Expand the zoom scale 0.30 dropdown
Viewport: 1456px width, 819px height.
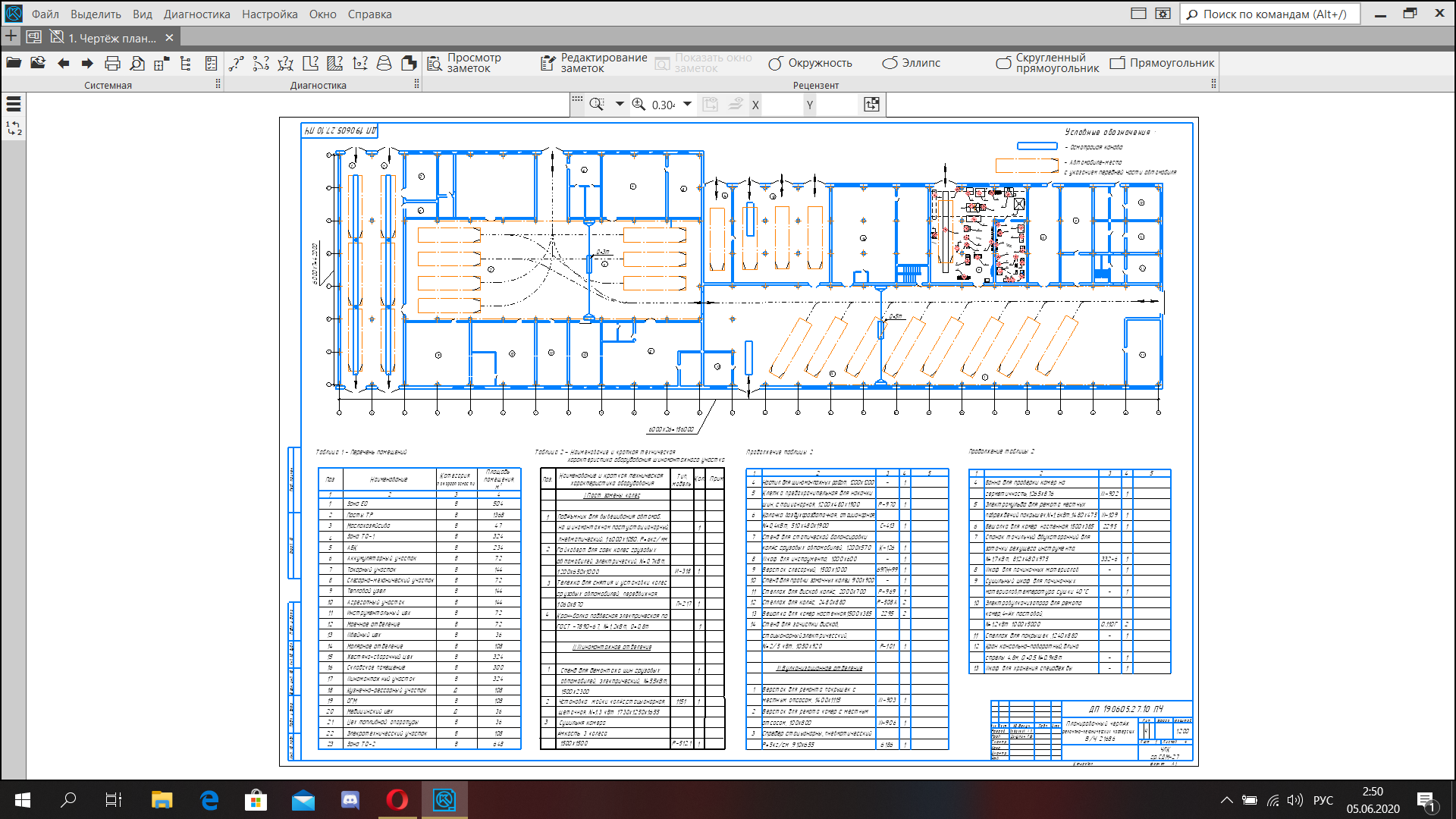688,104
